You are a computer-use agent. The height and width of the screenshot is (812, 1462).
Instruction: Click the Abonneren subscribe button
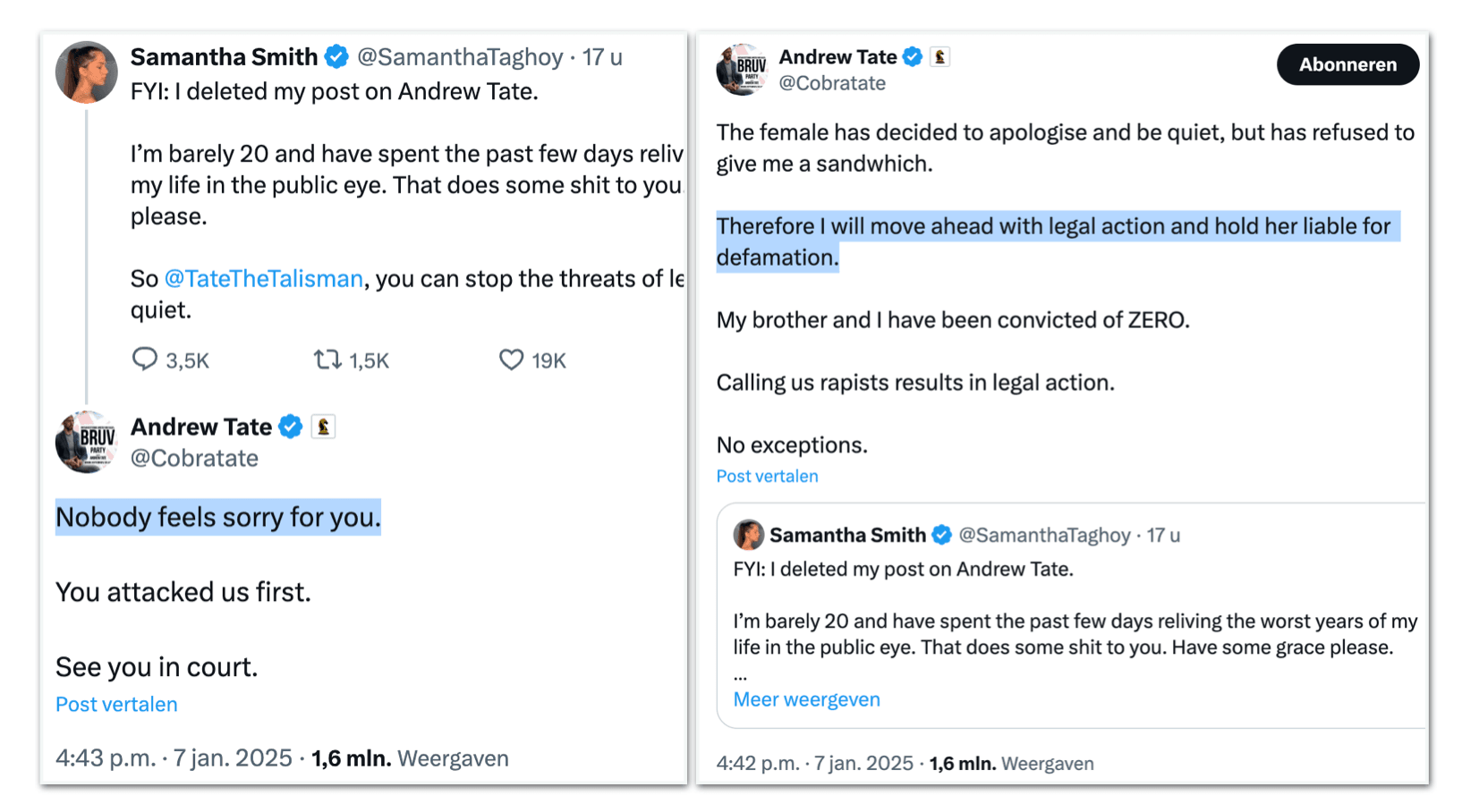click(1347, 64)
